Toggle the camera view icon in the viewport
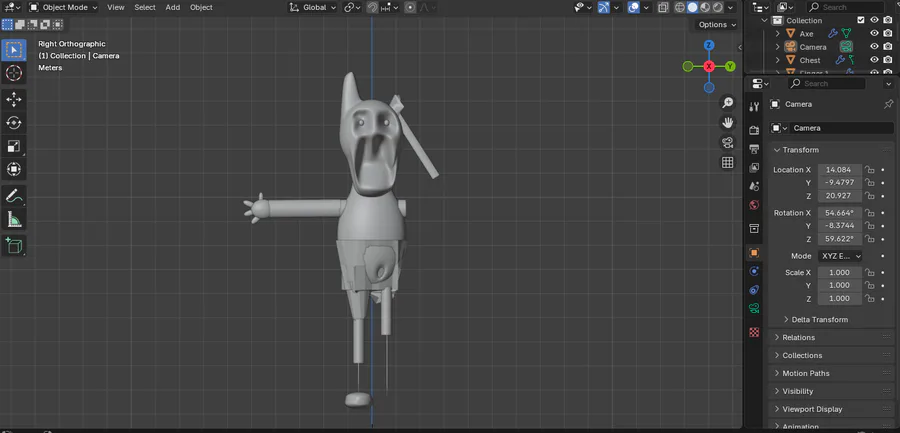The width and height of the screenshot is (900, 433). 728,143
